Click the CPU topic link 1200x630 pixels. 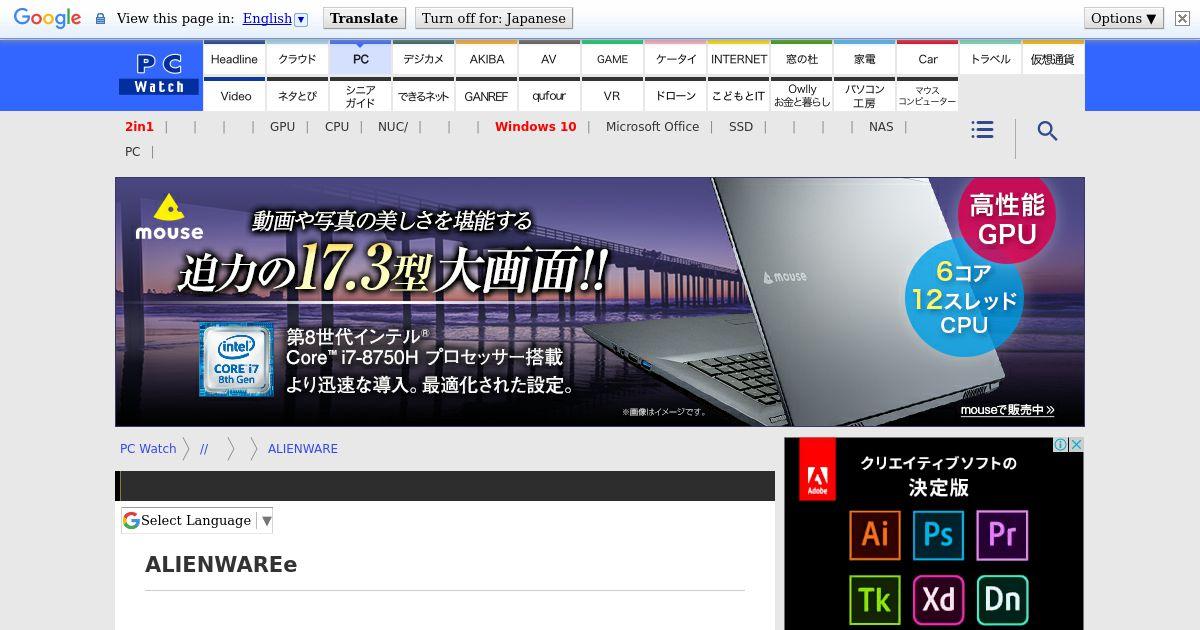point(337,127)
